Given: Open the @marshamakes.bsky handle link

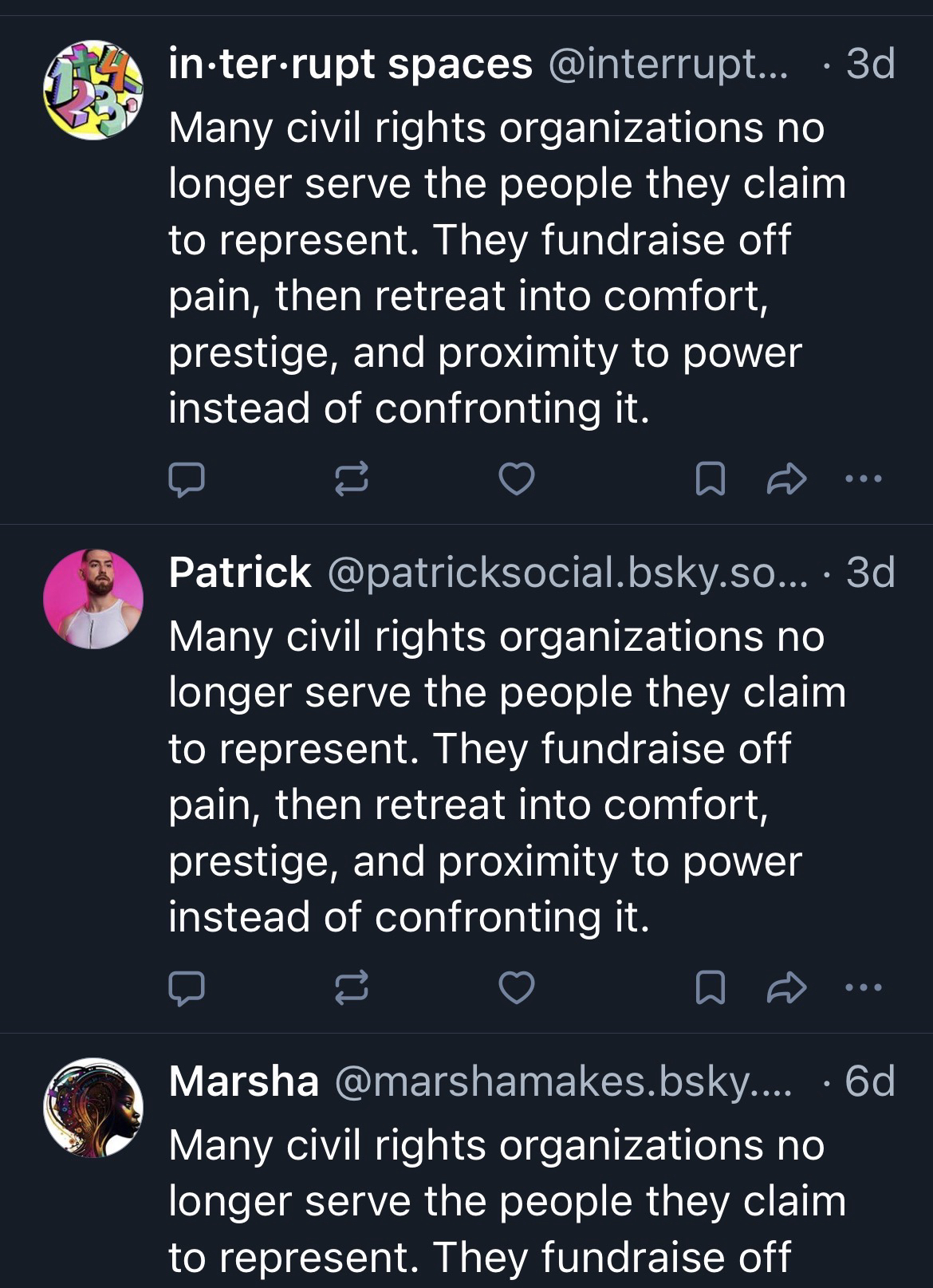Looking at the screenshot, I should pos(563,1081).
